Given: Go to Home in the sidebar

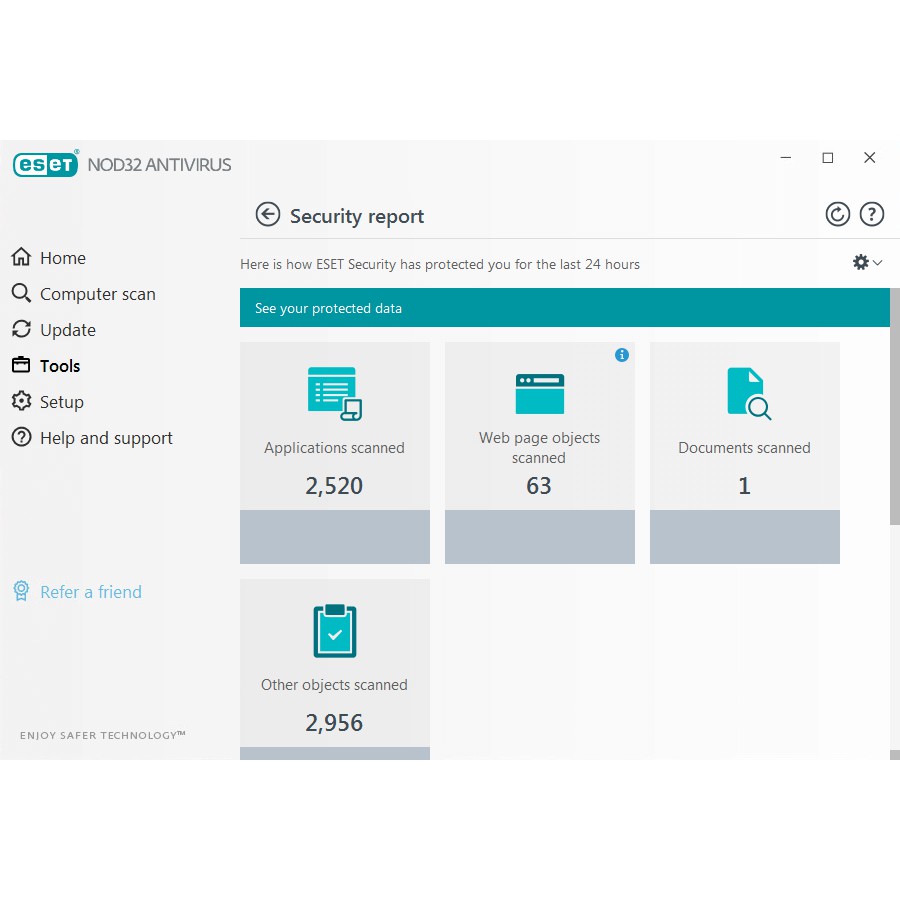Looking at the screenshot, I should (x=62, y=258).
